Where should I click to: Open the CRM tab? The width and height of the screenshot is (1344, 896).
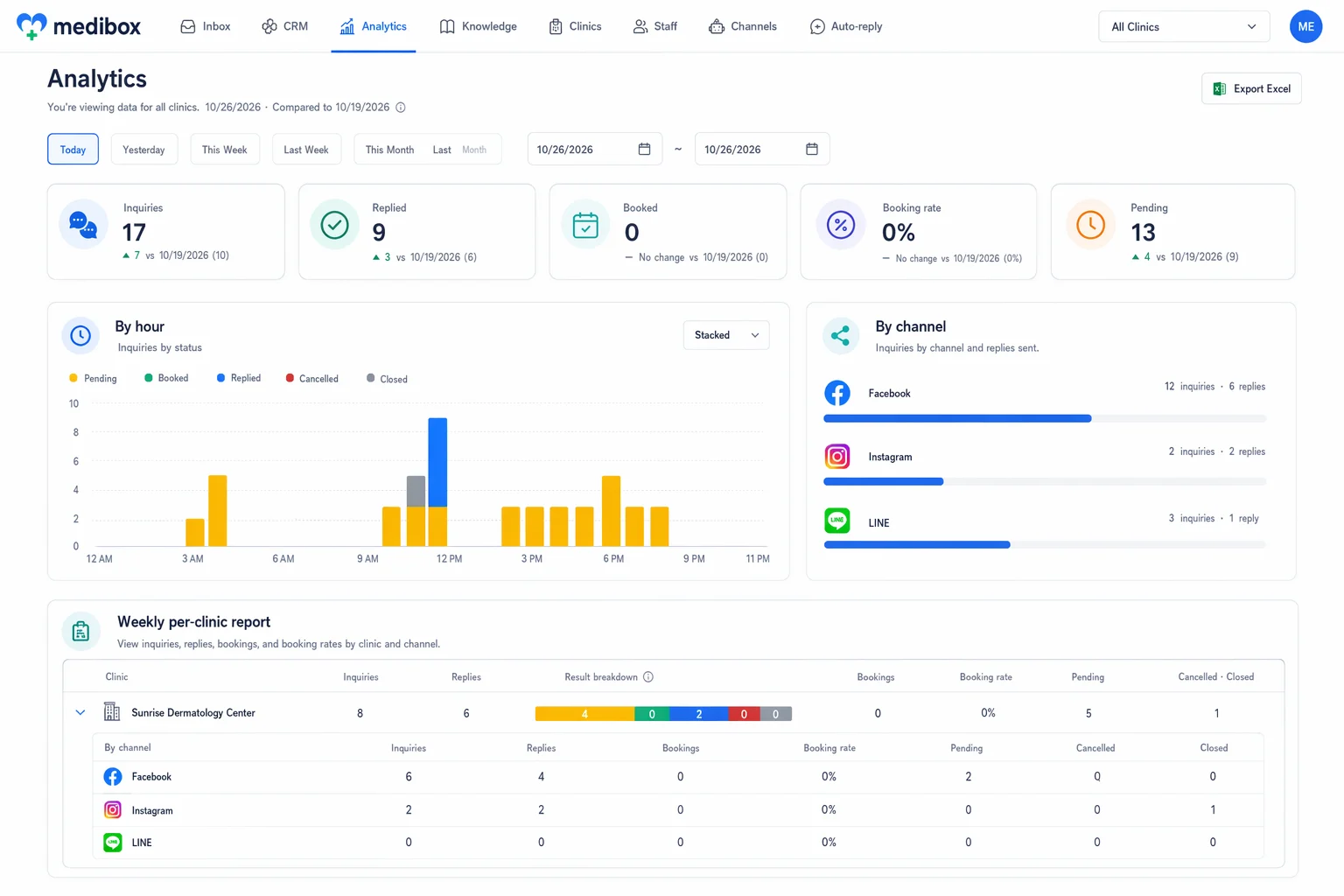[x=285, y=26]
